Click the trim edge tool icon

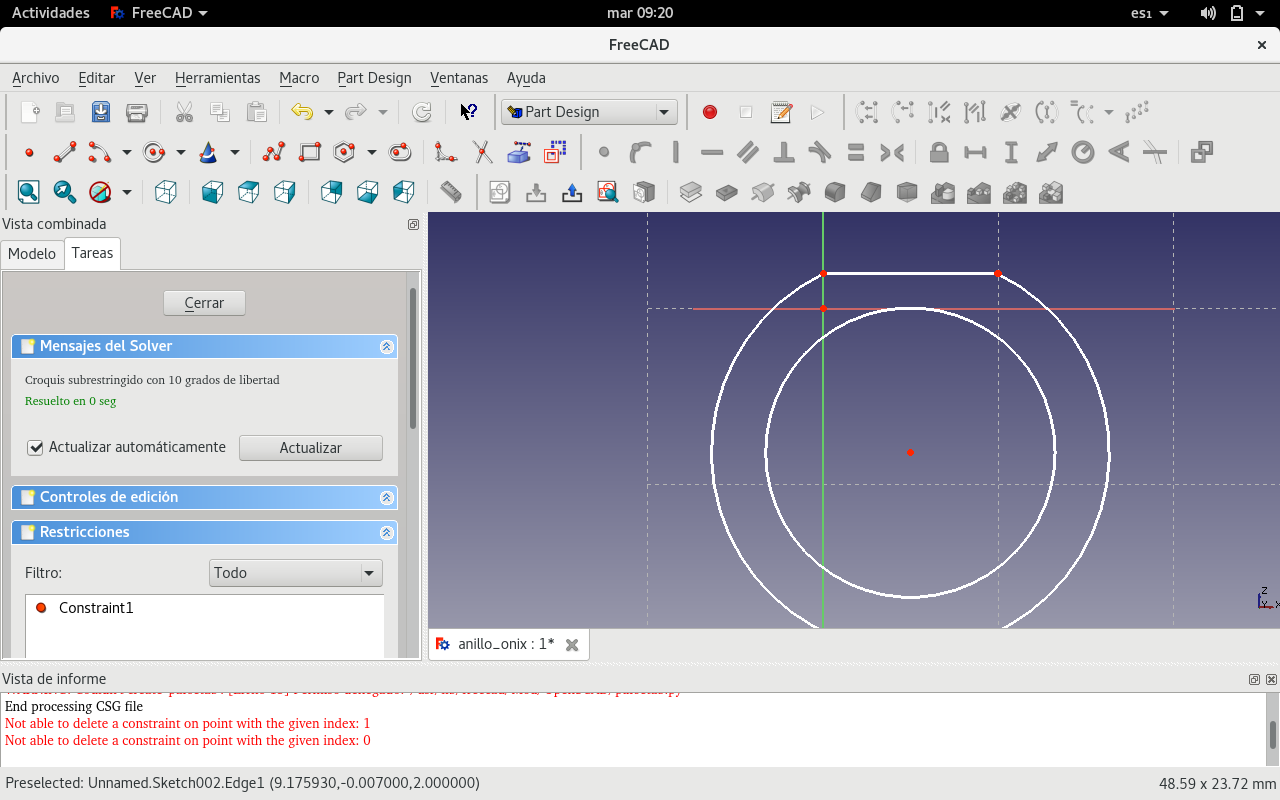(482, 153)
